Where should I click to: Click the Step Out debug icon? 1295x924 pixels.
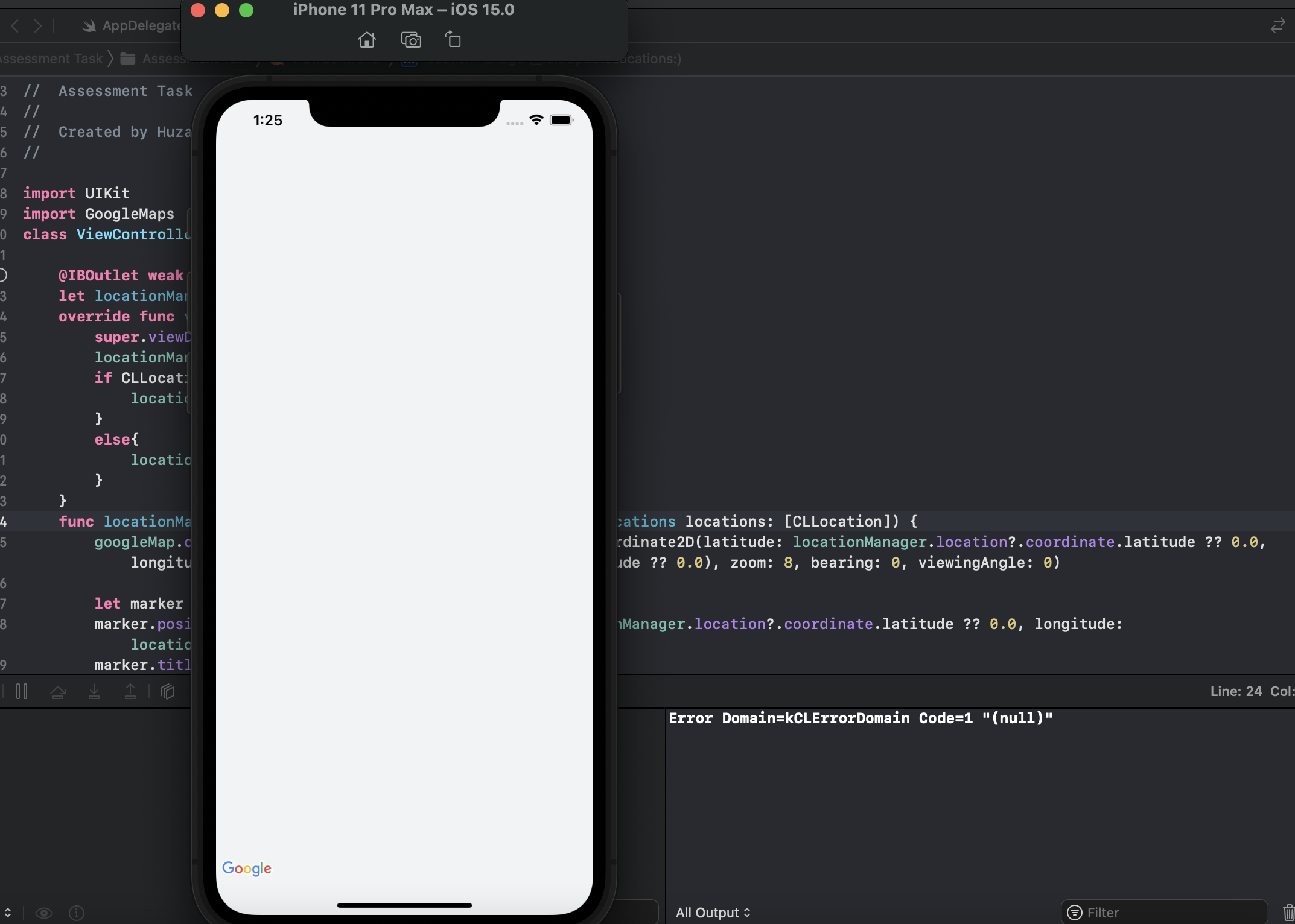(130, 691)
